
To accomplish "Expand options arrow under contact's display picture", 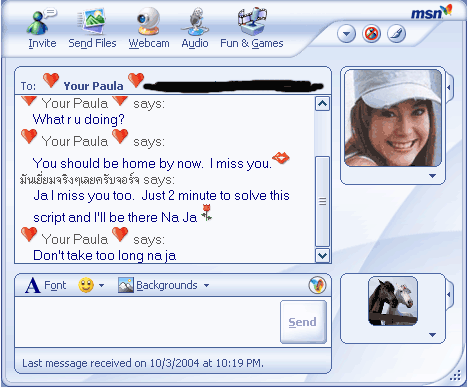I will [432, 176].
